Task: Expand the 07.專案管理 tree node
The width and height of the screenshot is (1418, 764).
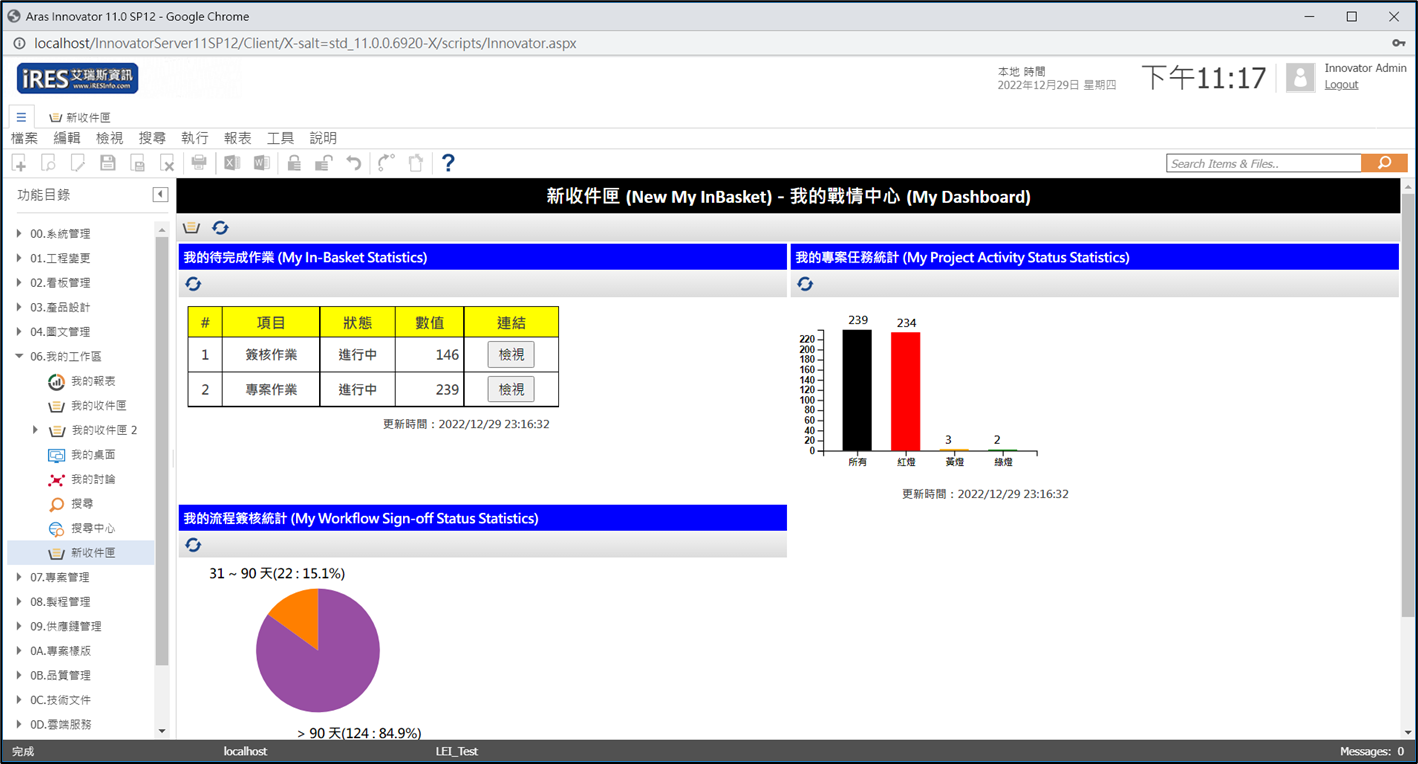Action: 19,577
